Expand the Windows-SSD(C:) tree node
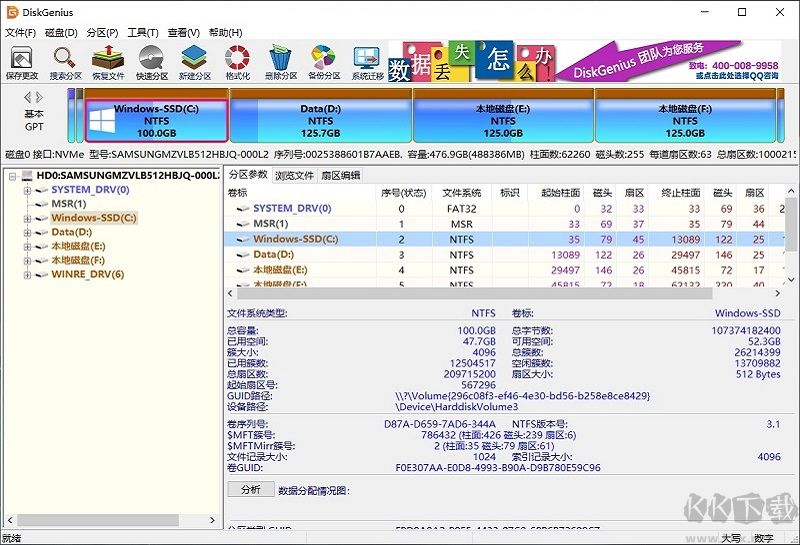Screen dimensions: 800x545 pyautogui.click(x=27, y=218)
